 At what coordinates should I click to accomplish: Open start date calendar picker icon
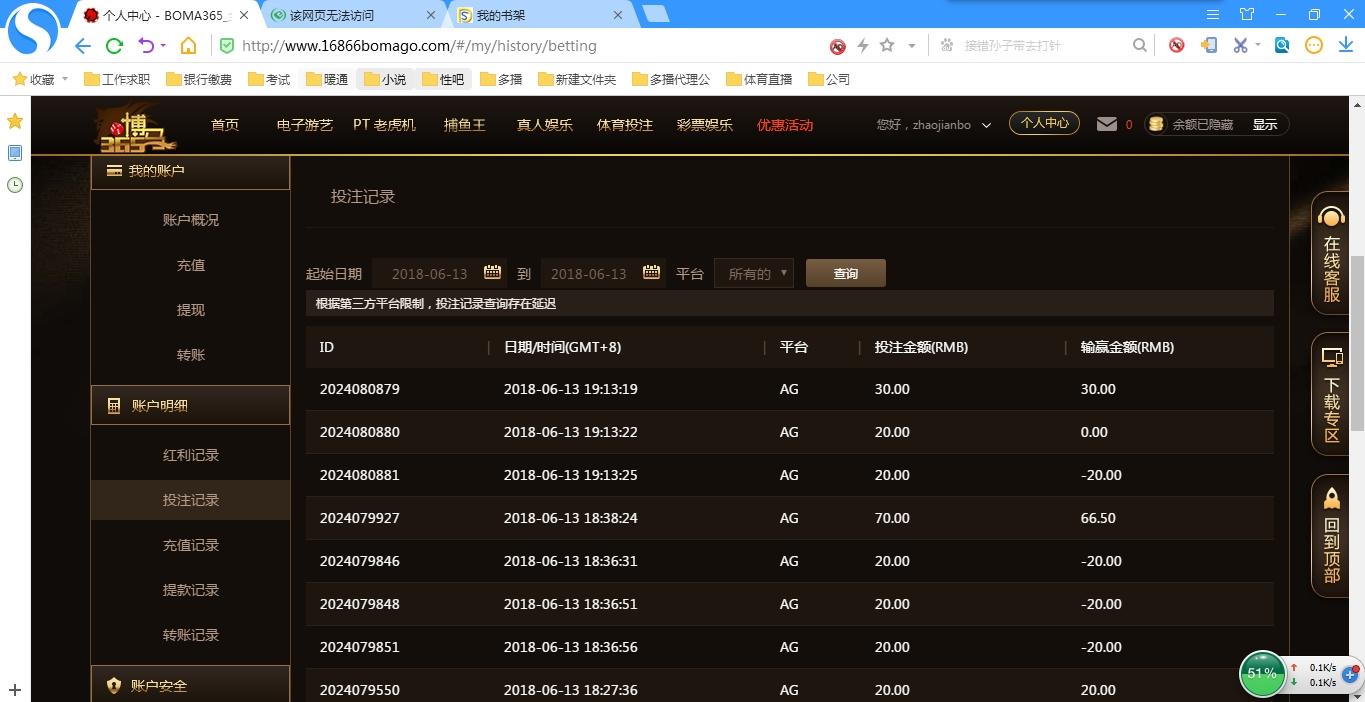click(x=492, y=273)
